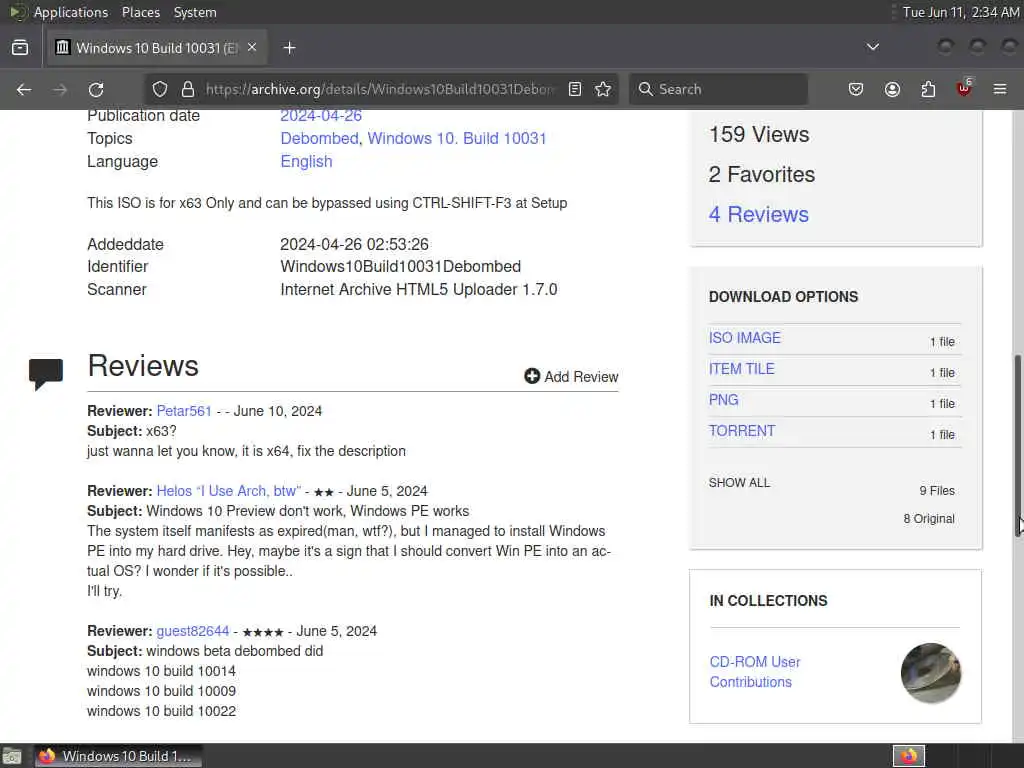
Task: Open the Pocket save icon
Action: [856, 89]
